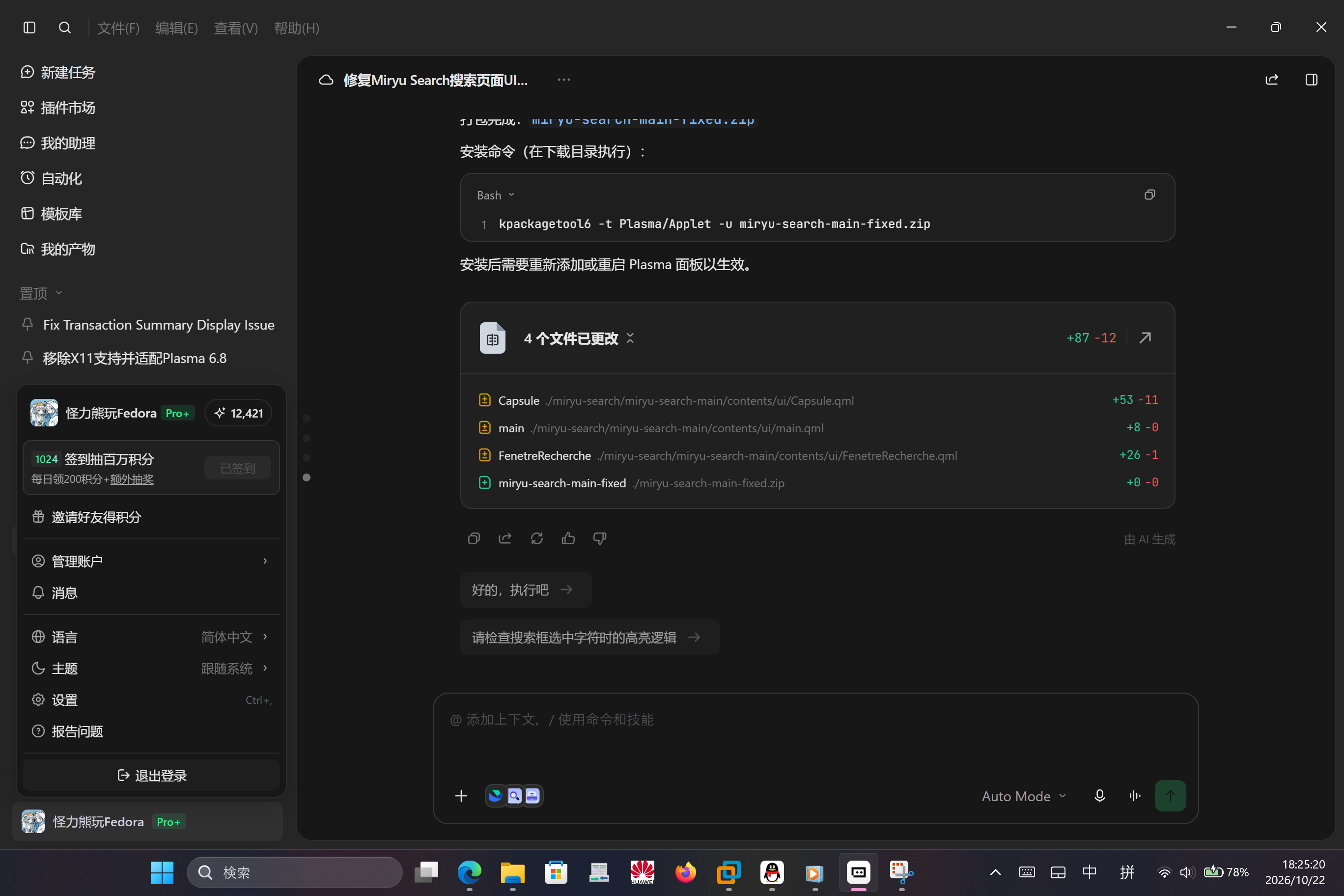Open the 主题 跟随系统 theme selector

pyautogui.click(x=151, y=668)
